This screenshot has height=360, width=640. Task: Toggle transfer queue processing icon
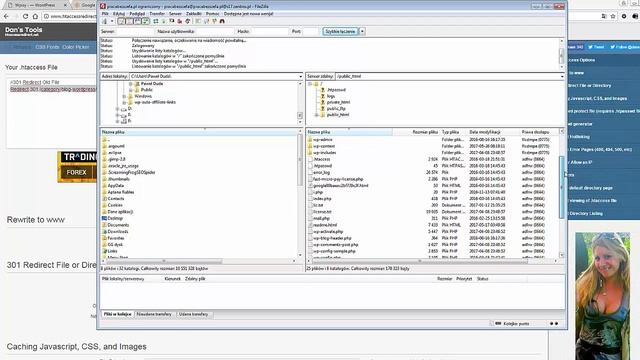[164, 21]
